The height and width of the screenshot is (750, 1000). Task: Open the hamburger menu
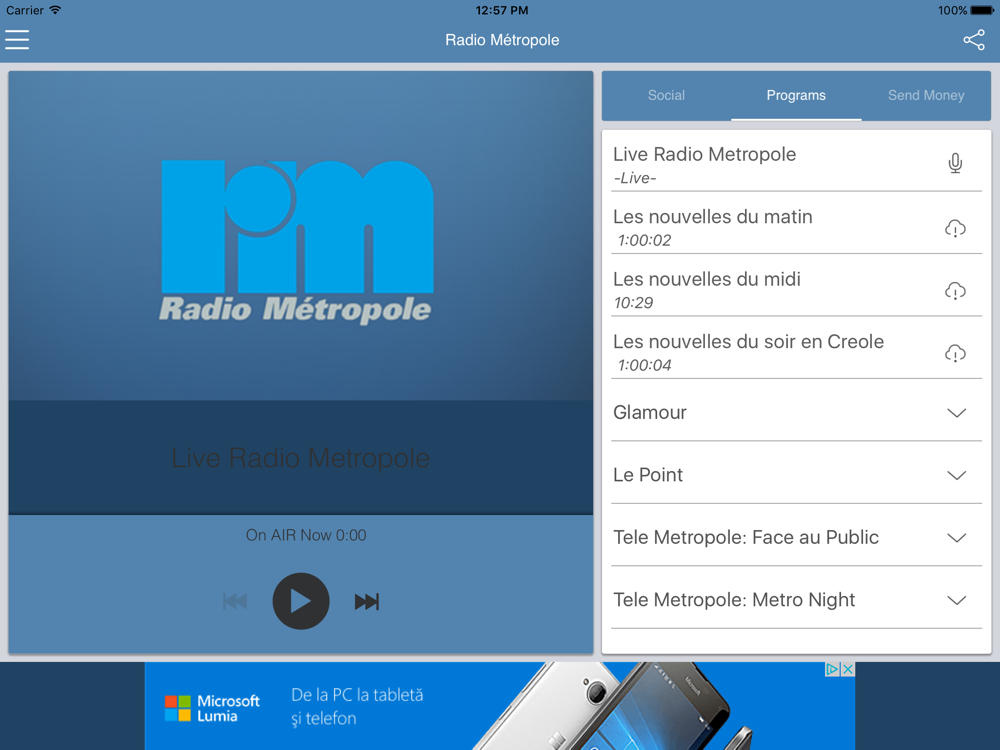pos(17,40)
